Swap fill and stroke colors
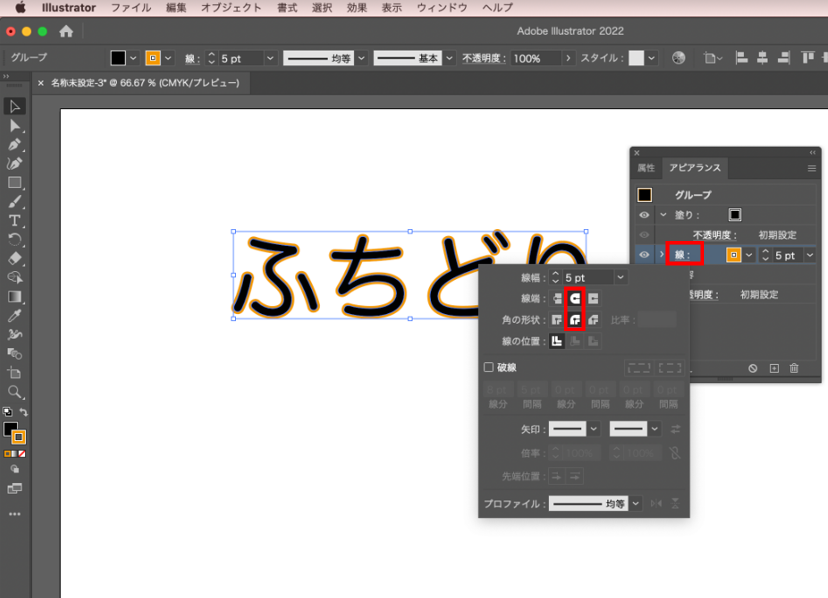The height and width of the screenshot is (598, 828). coord(23,412)
